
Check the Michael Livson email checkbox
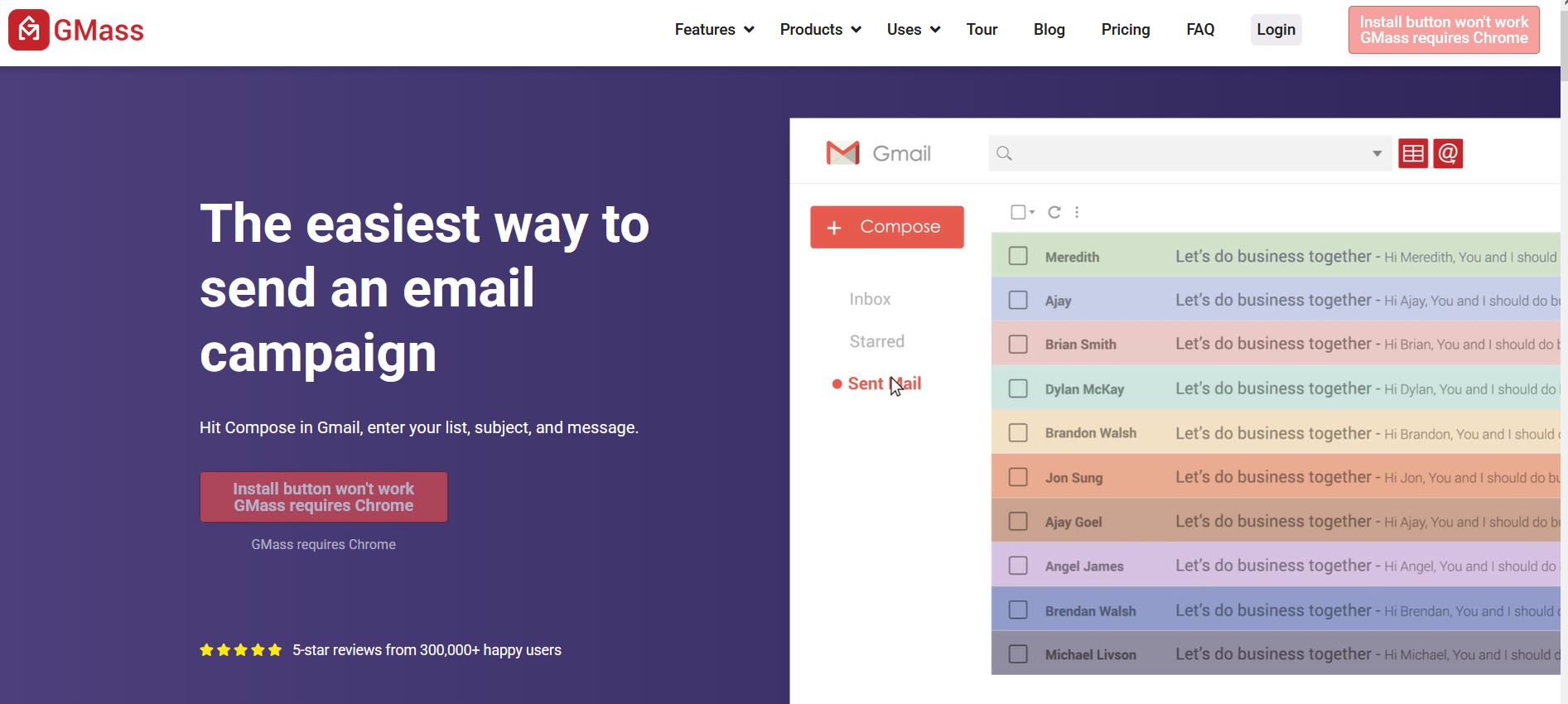click(x=1018, y=654)
